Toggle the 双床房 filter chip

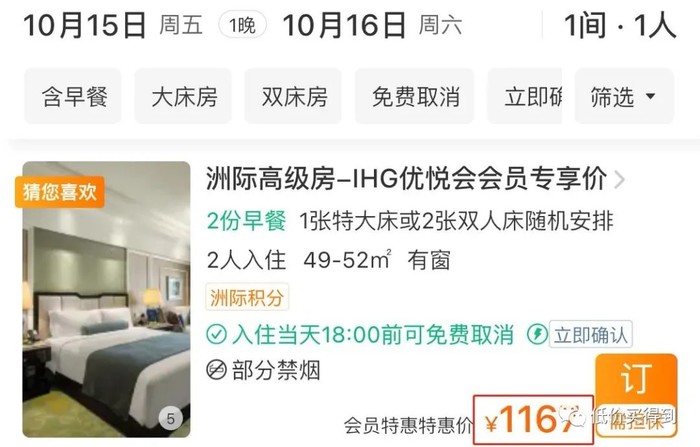[x=293, y=96]
